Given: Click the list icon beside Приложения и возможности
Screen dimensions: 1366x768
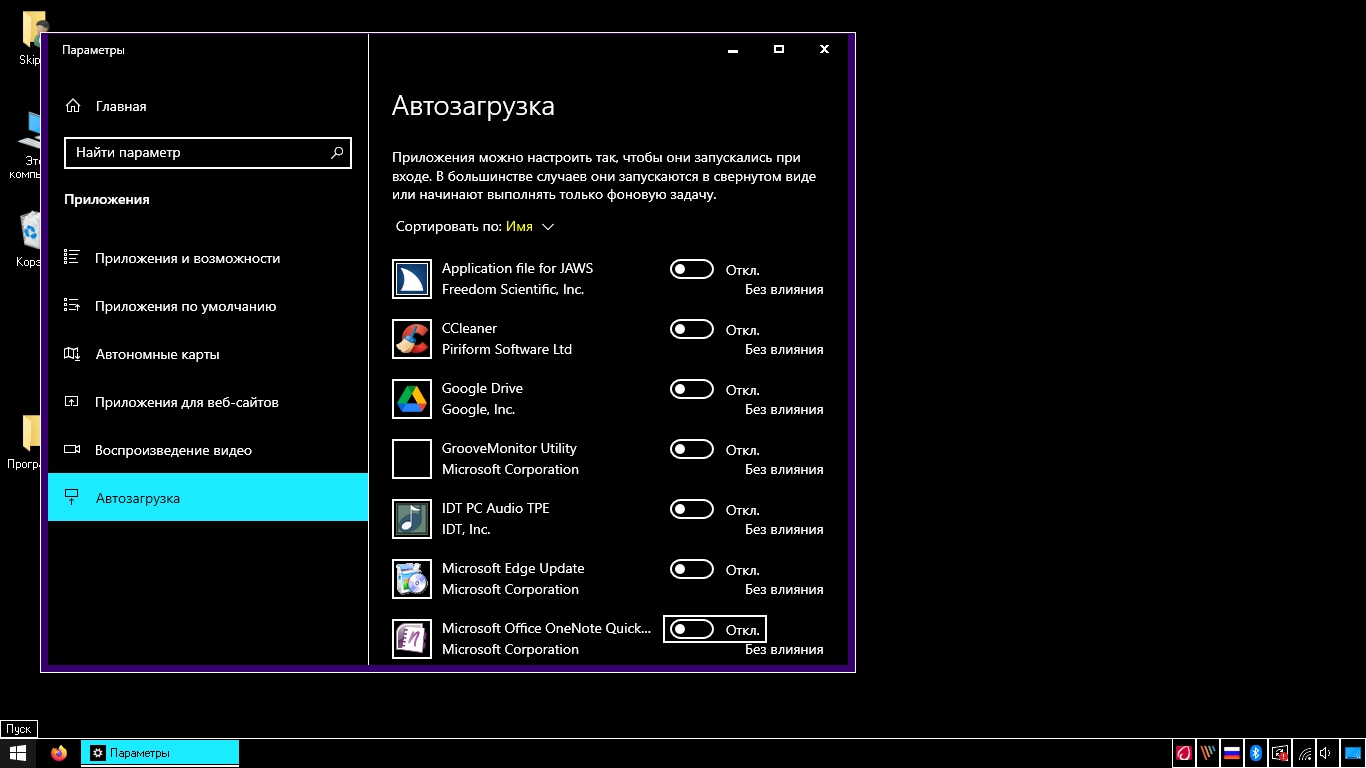Looking at the screenshot, I should tap(72, 258).
